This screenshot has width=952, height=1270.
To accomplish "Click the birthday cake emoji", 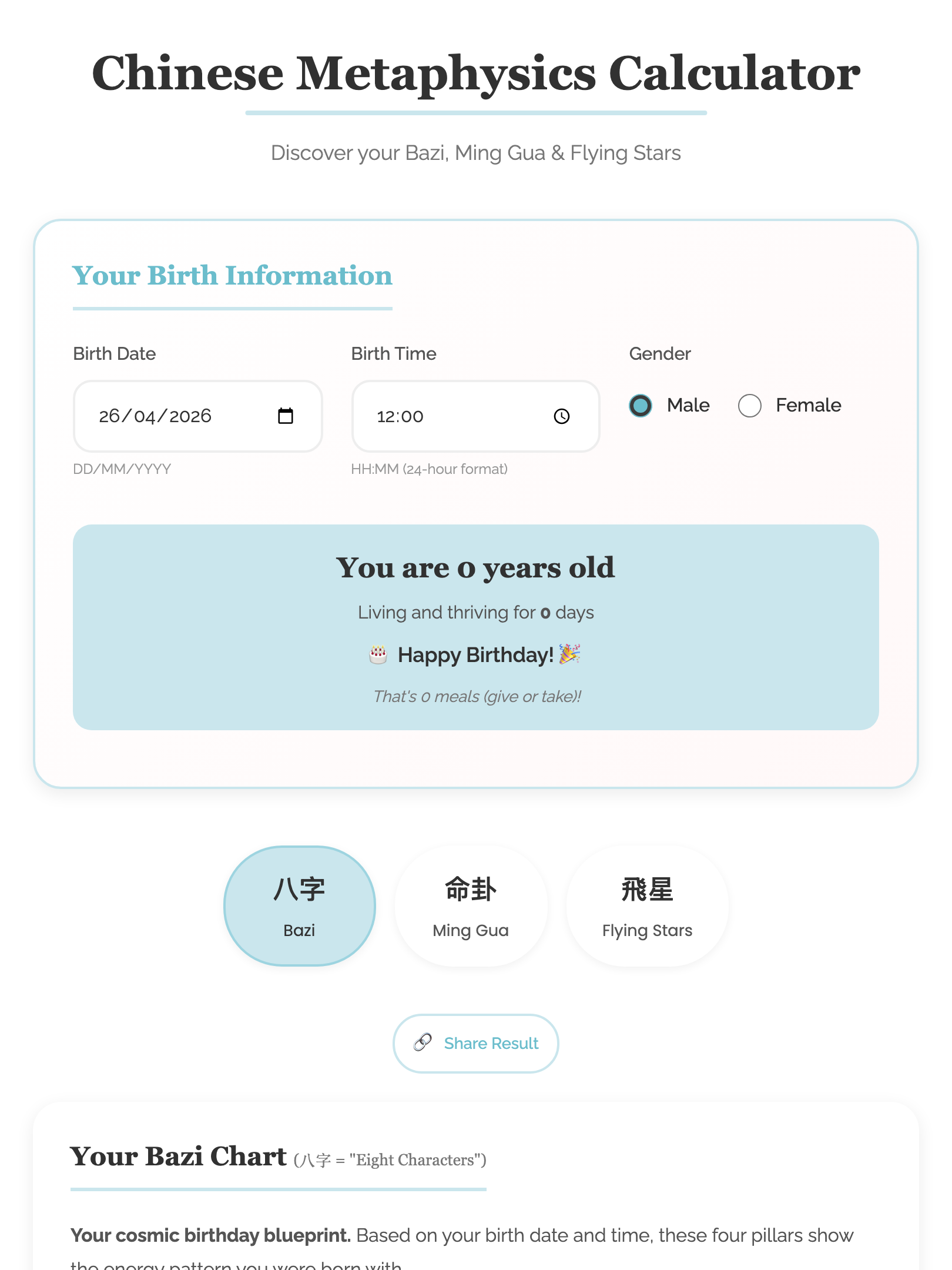I will (379, 654).
